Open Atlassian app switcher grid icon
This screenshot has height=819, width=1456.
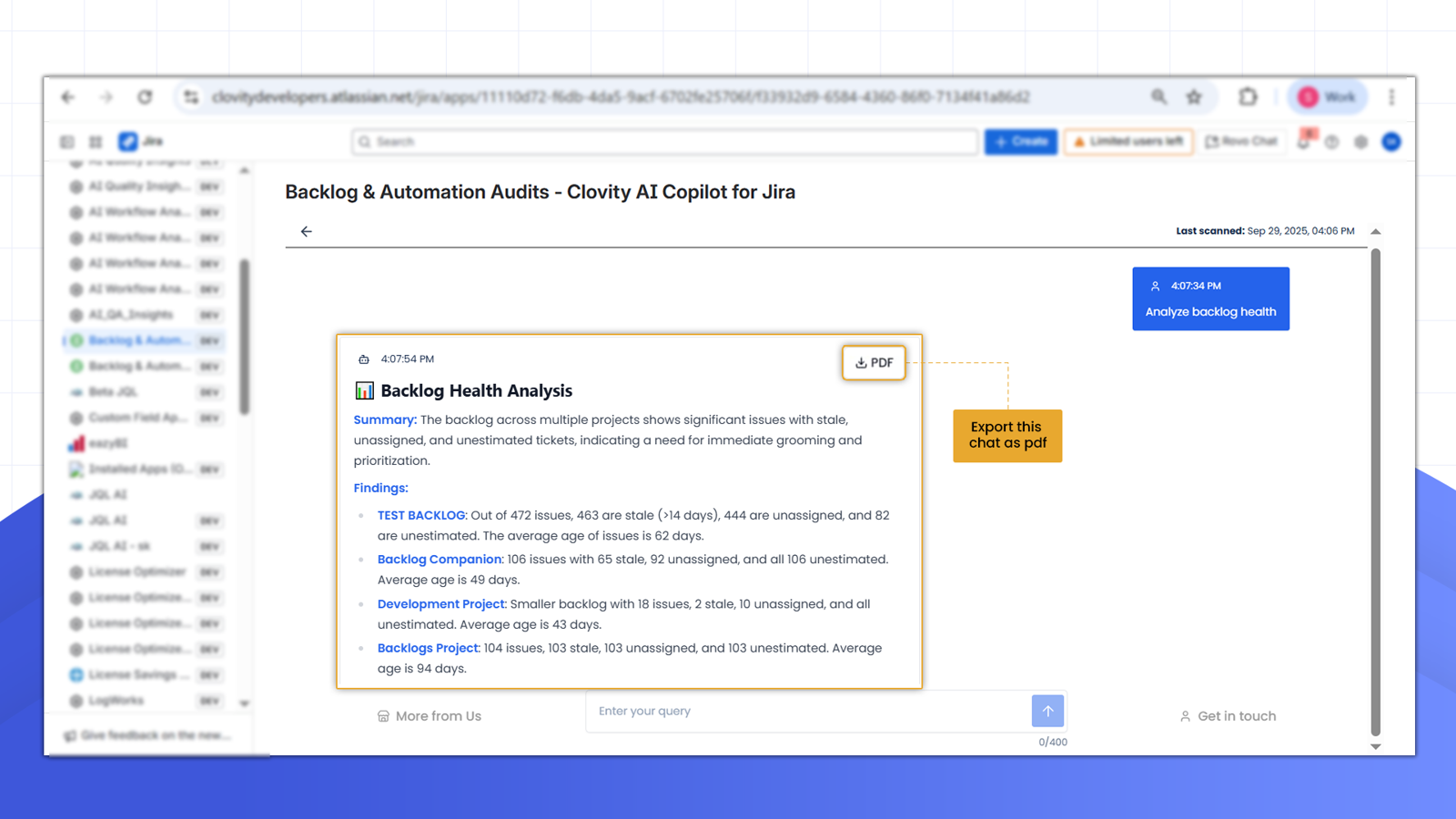pyautogui.click(x=96, y=142)
